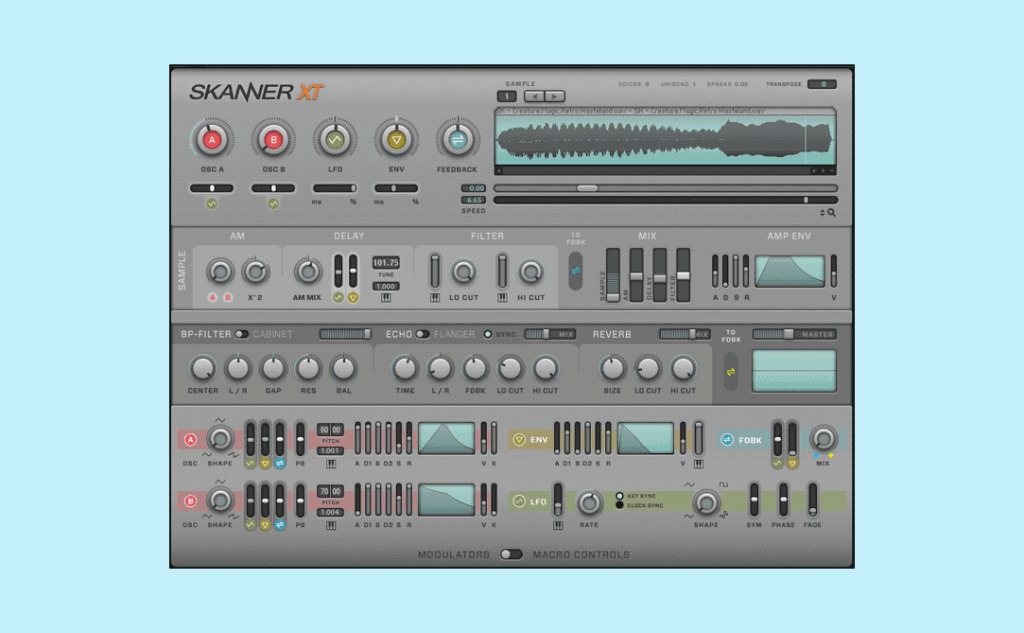Screen dimensions: 1024x633
Task: Click the delay TUNE value 101.75
Action: [x=385, y=262]
